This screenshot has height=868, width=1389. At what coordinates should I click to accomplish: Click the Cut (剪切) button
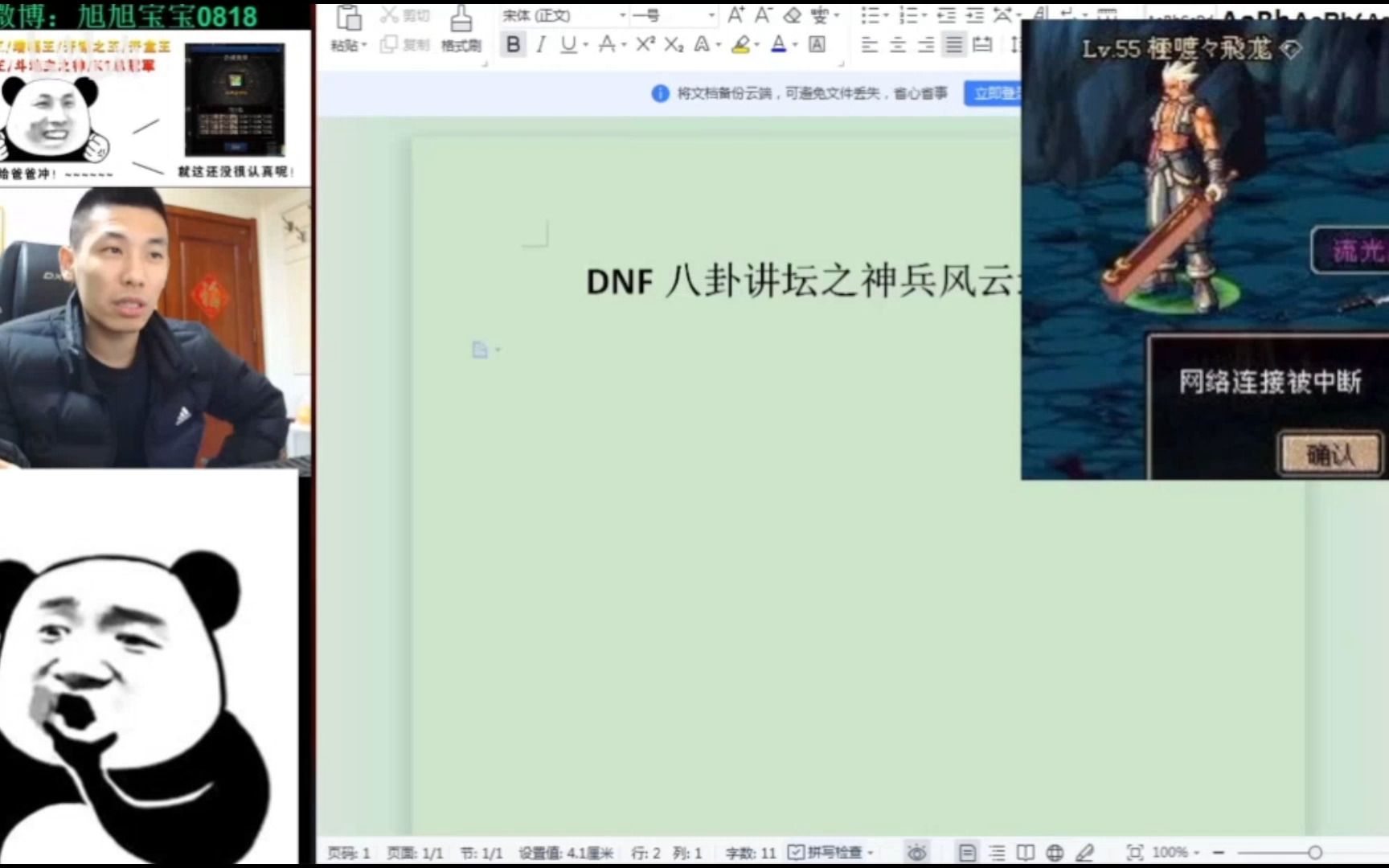[405, 15]
